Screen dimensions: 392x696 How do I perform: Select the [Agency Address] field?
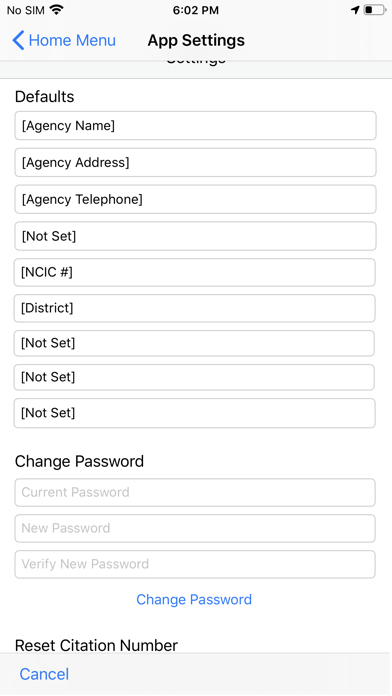[195, 162]
